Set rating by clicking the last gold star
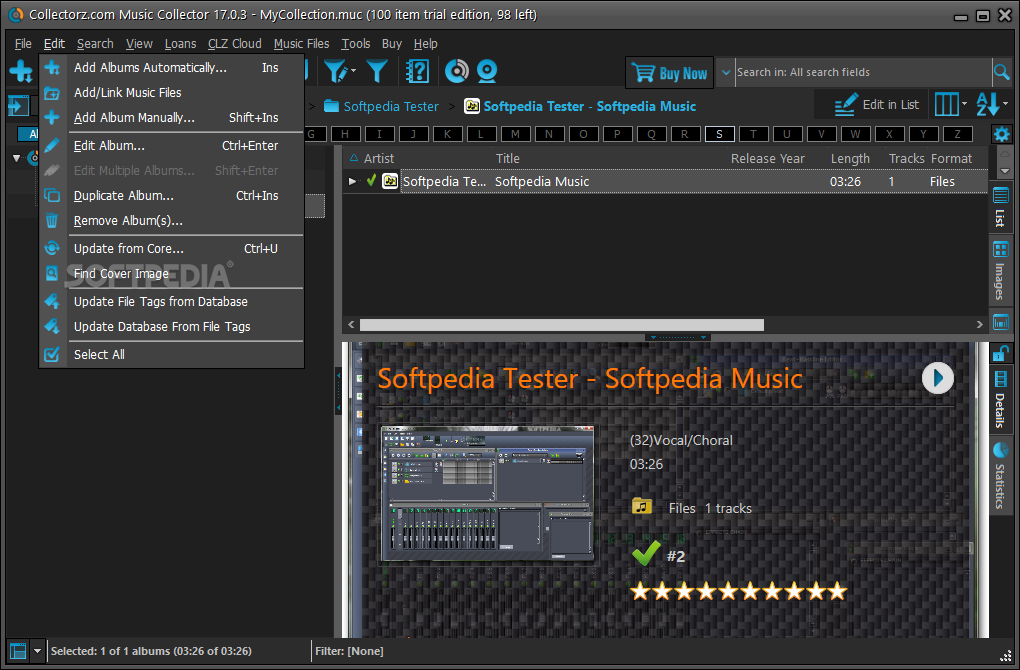1020x670 pixels. click(x=837, y=591)
